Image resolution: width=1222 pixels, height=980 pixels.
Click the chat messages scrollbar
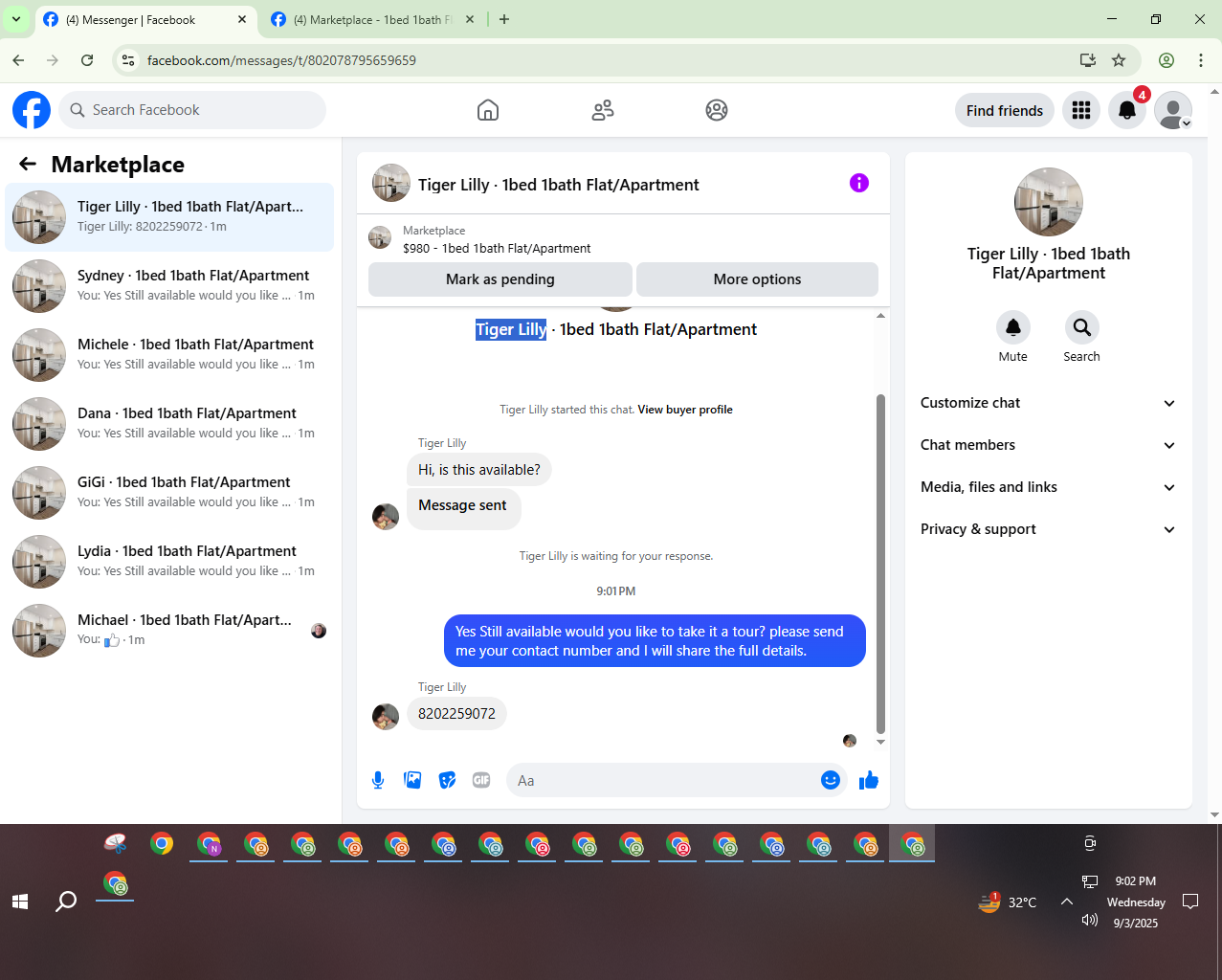pyautogui.click(x=880, y=563)
